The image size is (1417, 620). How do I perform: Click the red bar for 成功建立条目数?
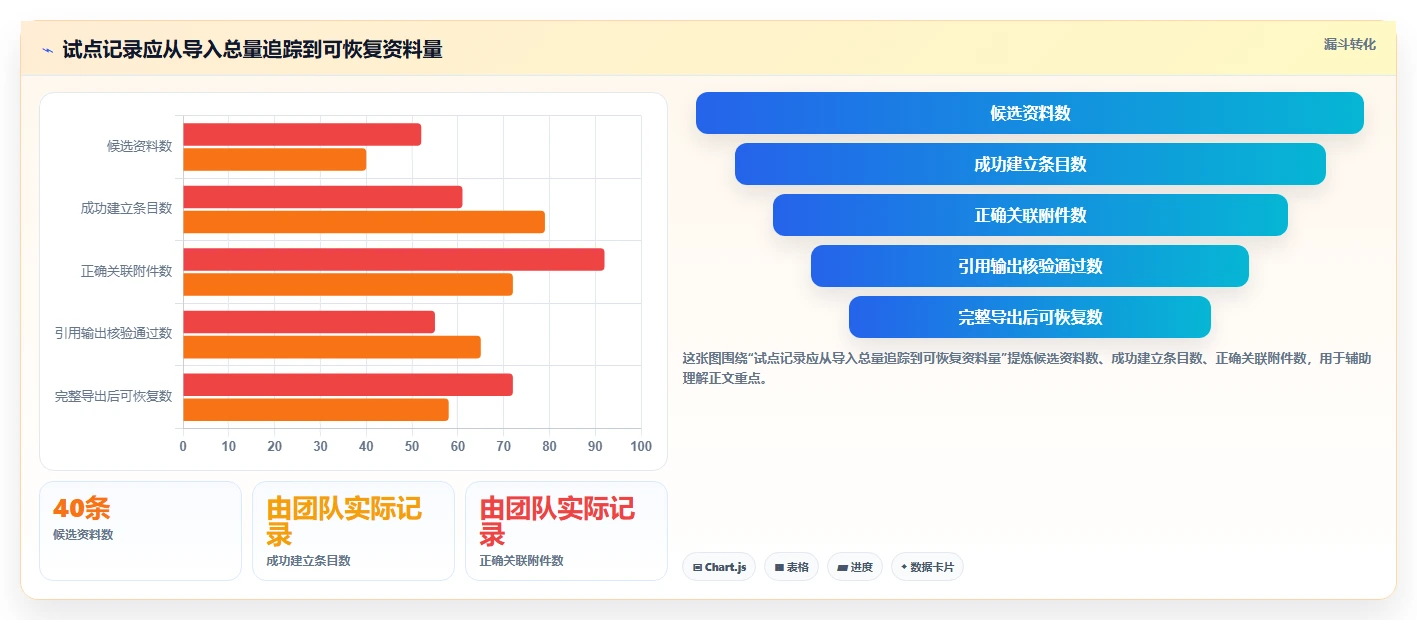coord(323,197)
